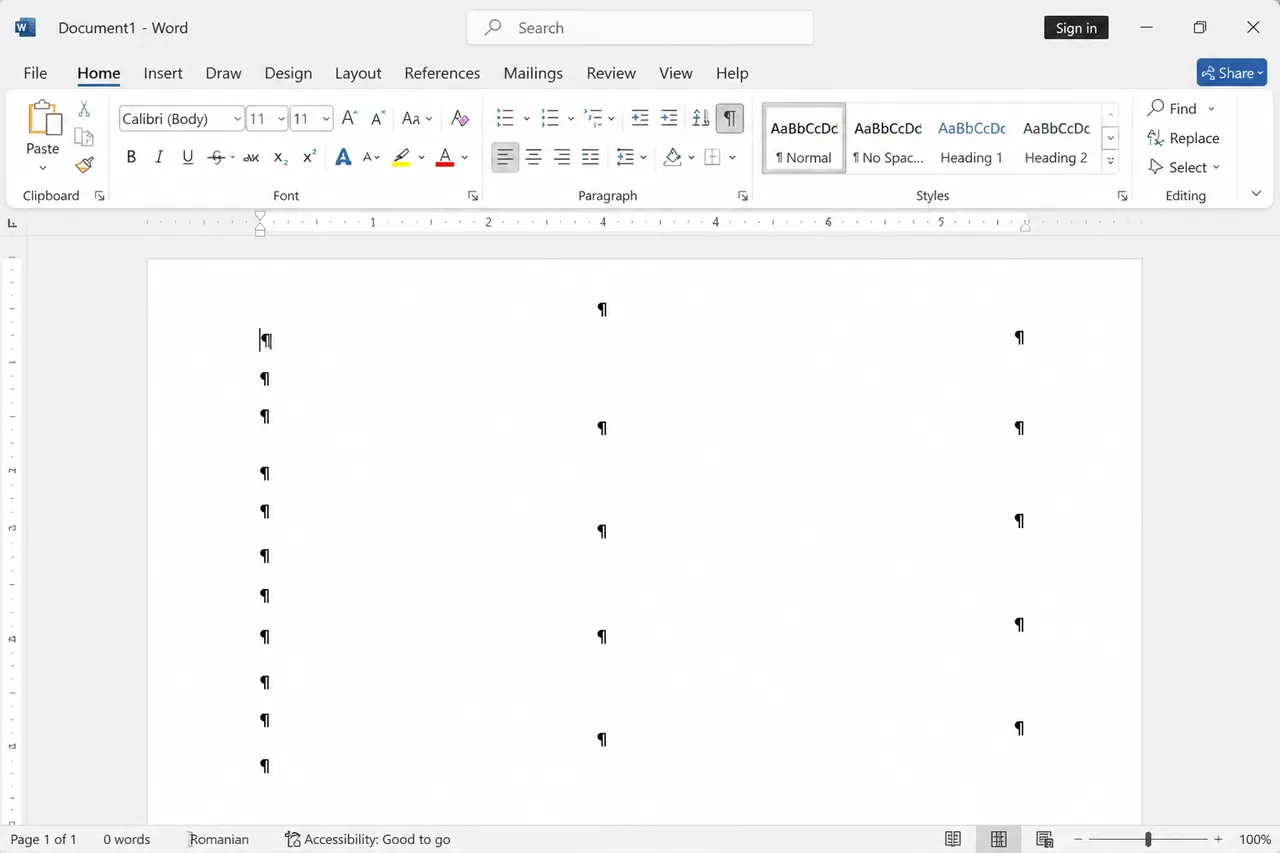1280x853 pixels.
Task: Collapse the ribbon with chevron
Action: pyautogui.click(x=1256, y=194)
